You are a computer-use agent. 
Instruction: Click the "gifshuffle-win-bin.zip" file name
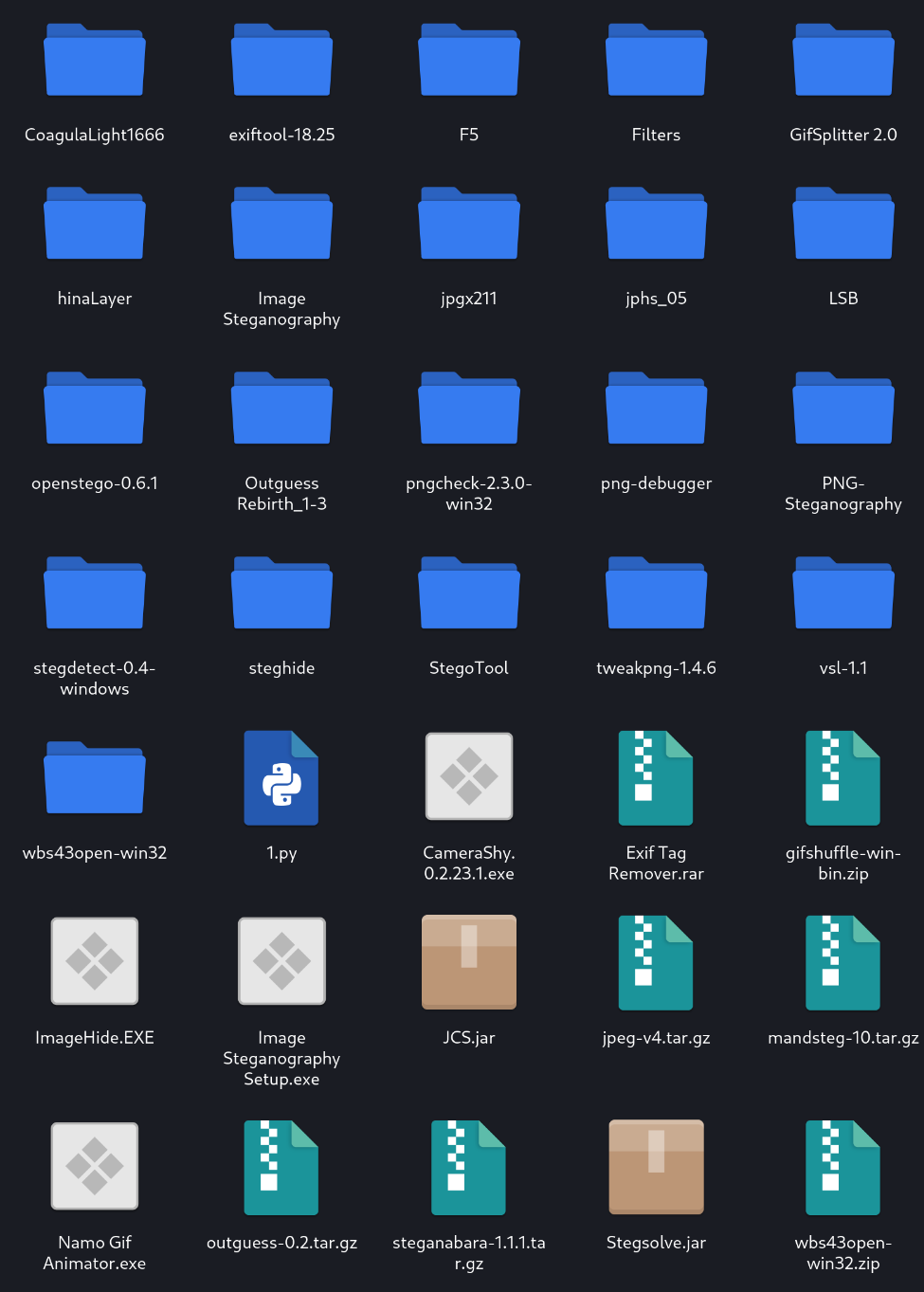point(843,864)
